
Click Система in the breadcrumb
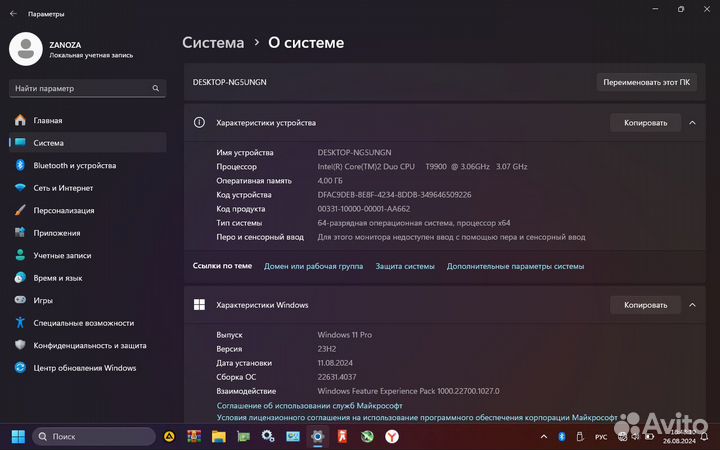click(213, 43)
